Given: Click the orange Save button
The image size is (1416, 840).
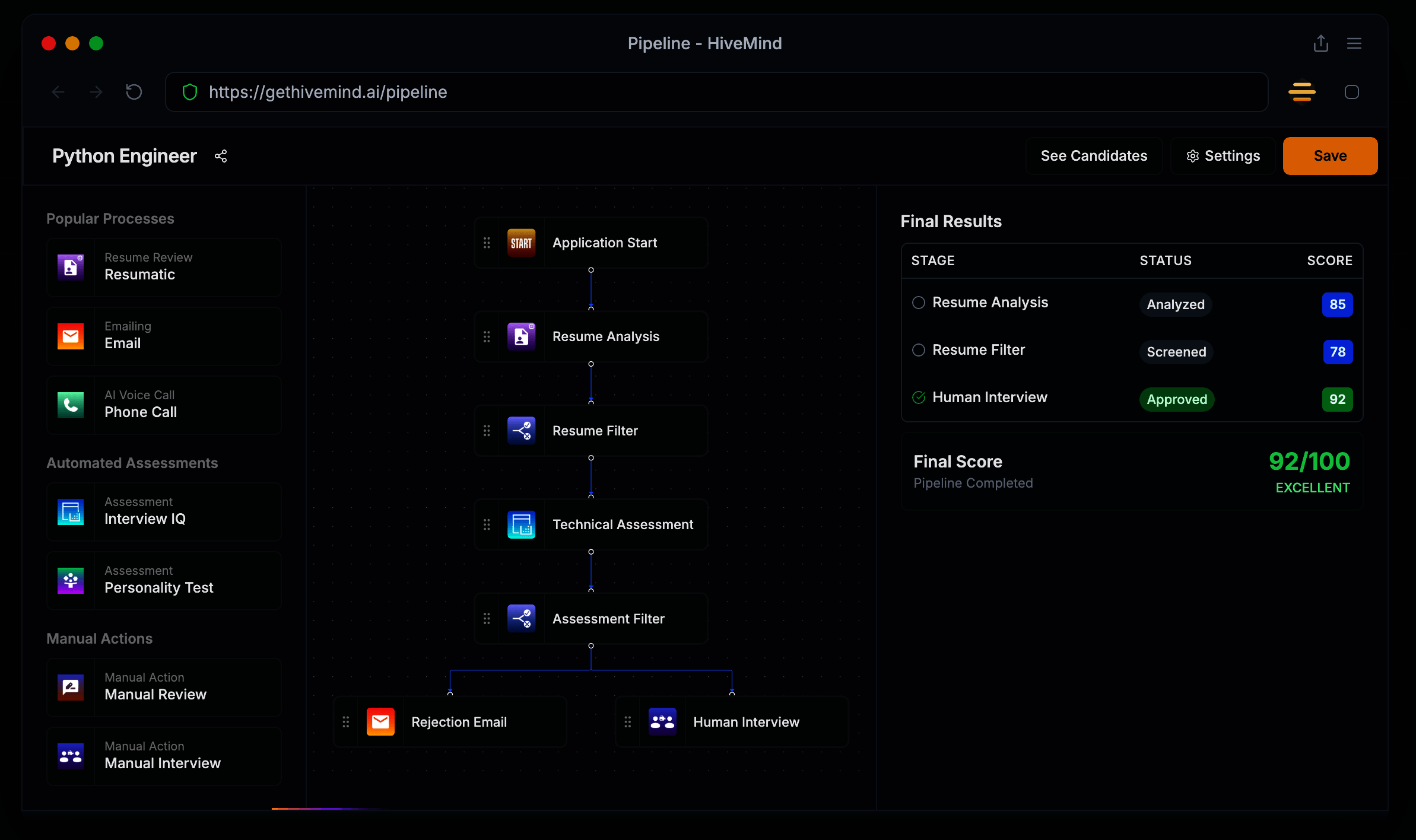Looking at the screenshot, I should pos(1330,156).
